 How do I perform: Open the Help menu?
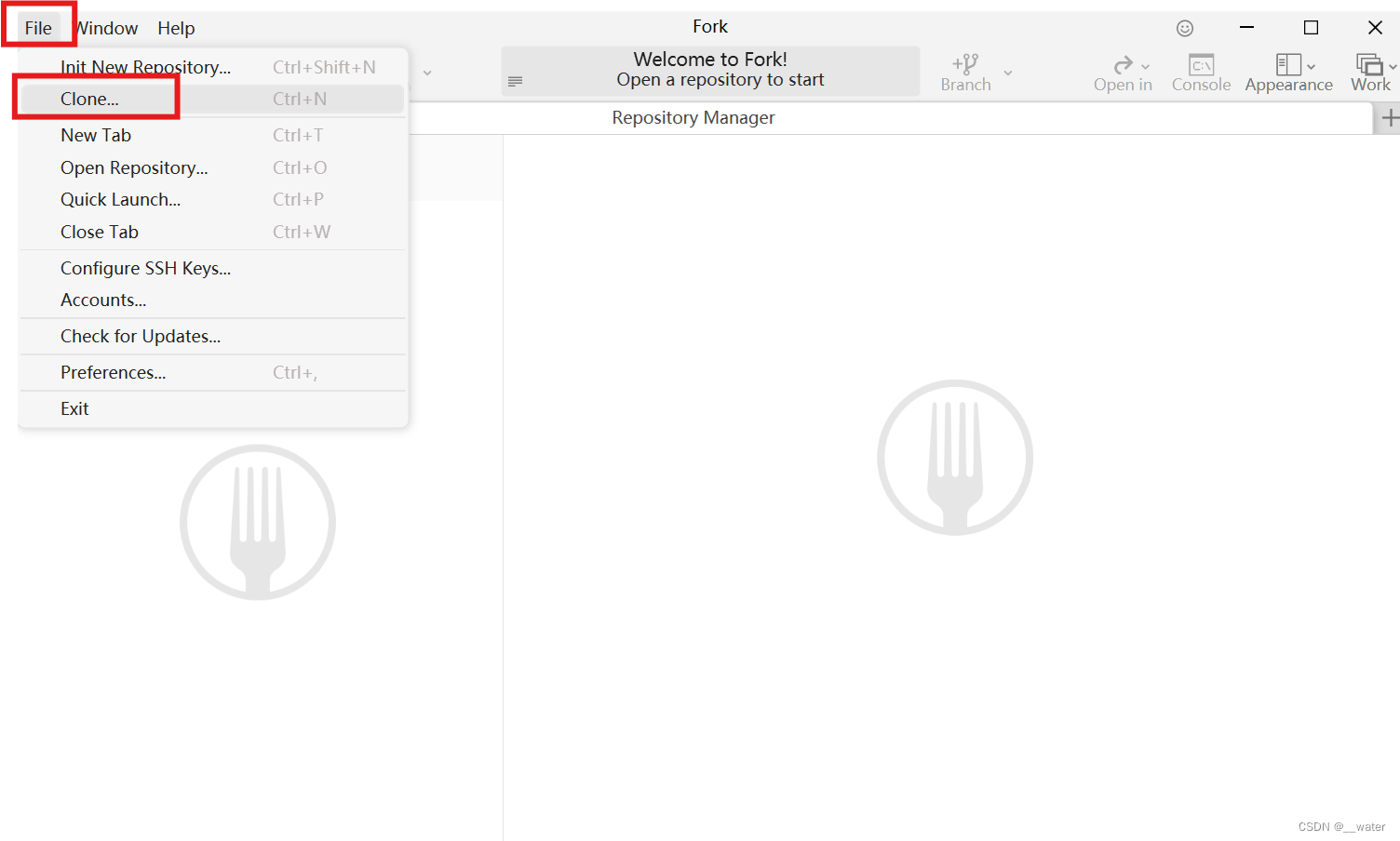[176, 28]
